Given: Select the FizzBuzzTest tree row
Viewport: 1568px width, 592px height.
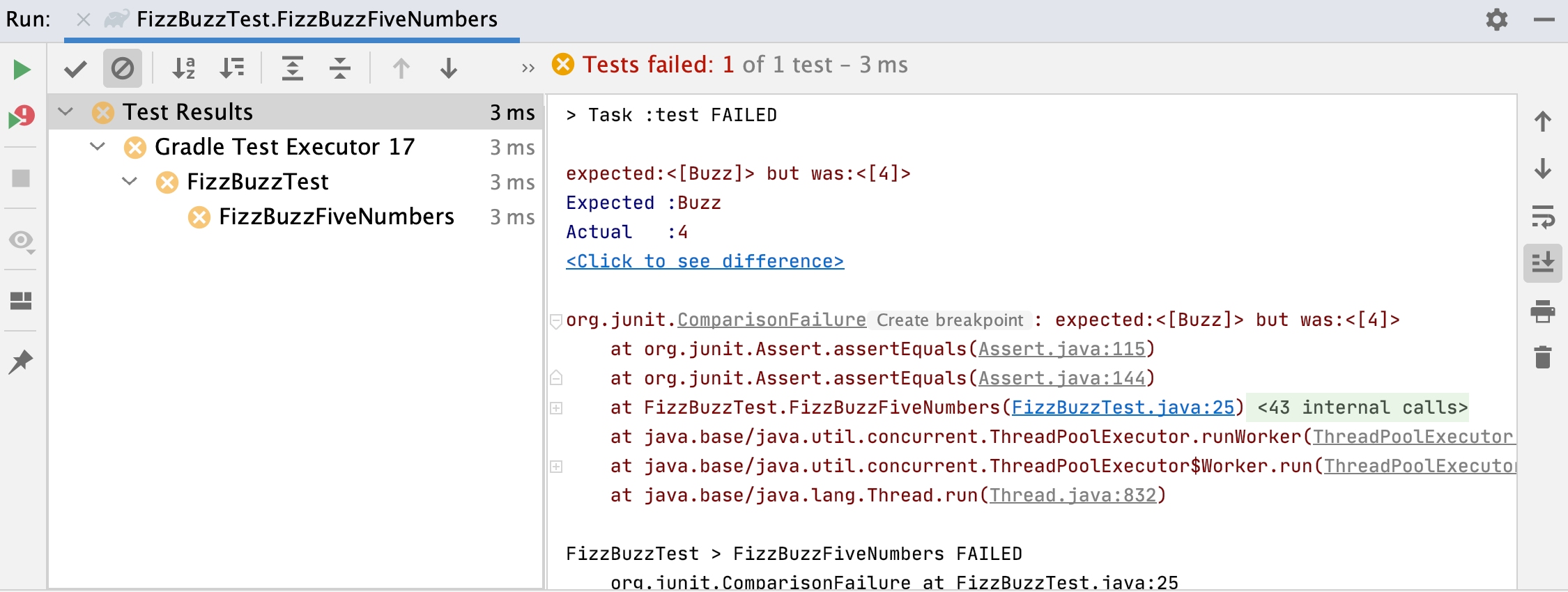Looking at the screenshot, I should click(x=295, y=182).
